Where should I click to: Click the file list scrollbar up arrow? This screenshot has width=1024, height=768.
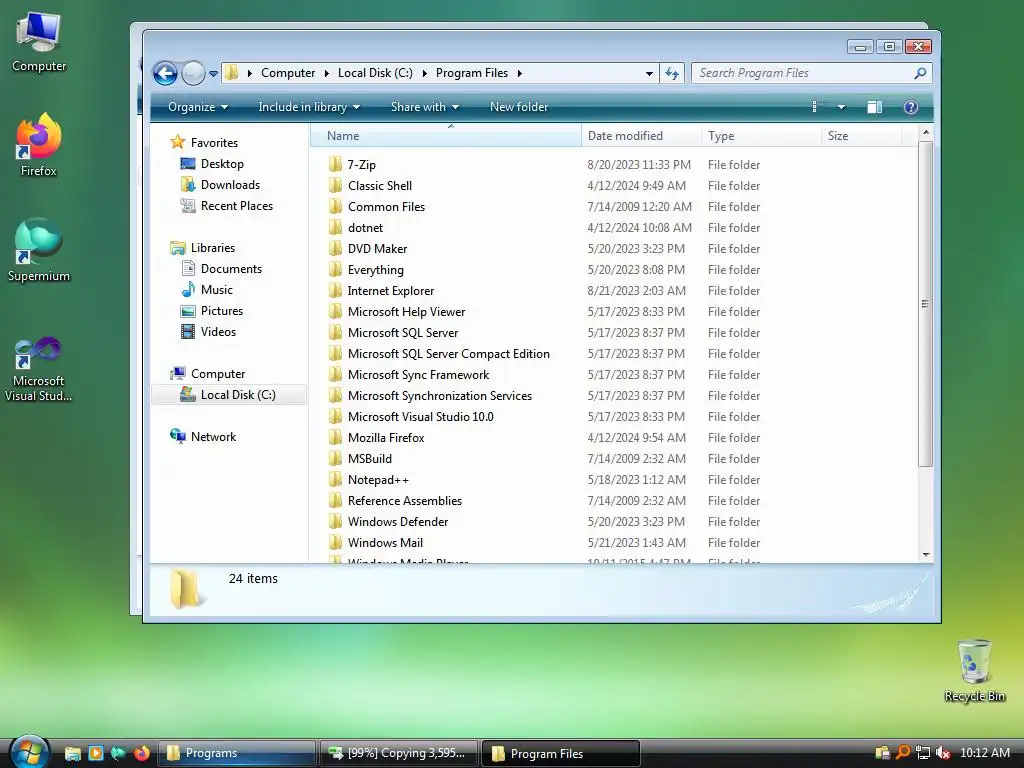point(925,133)
